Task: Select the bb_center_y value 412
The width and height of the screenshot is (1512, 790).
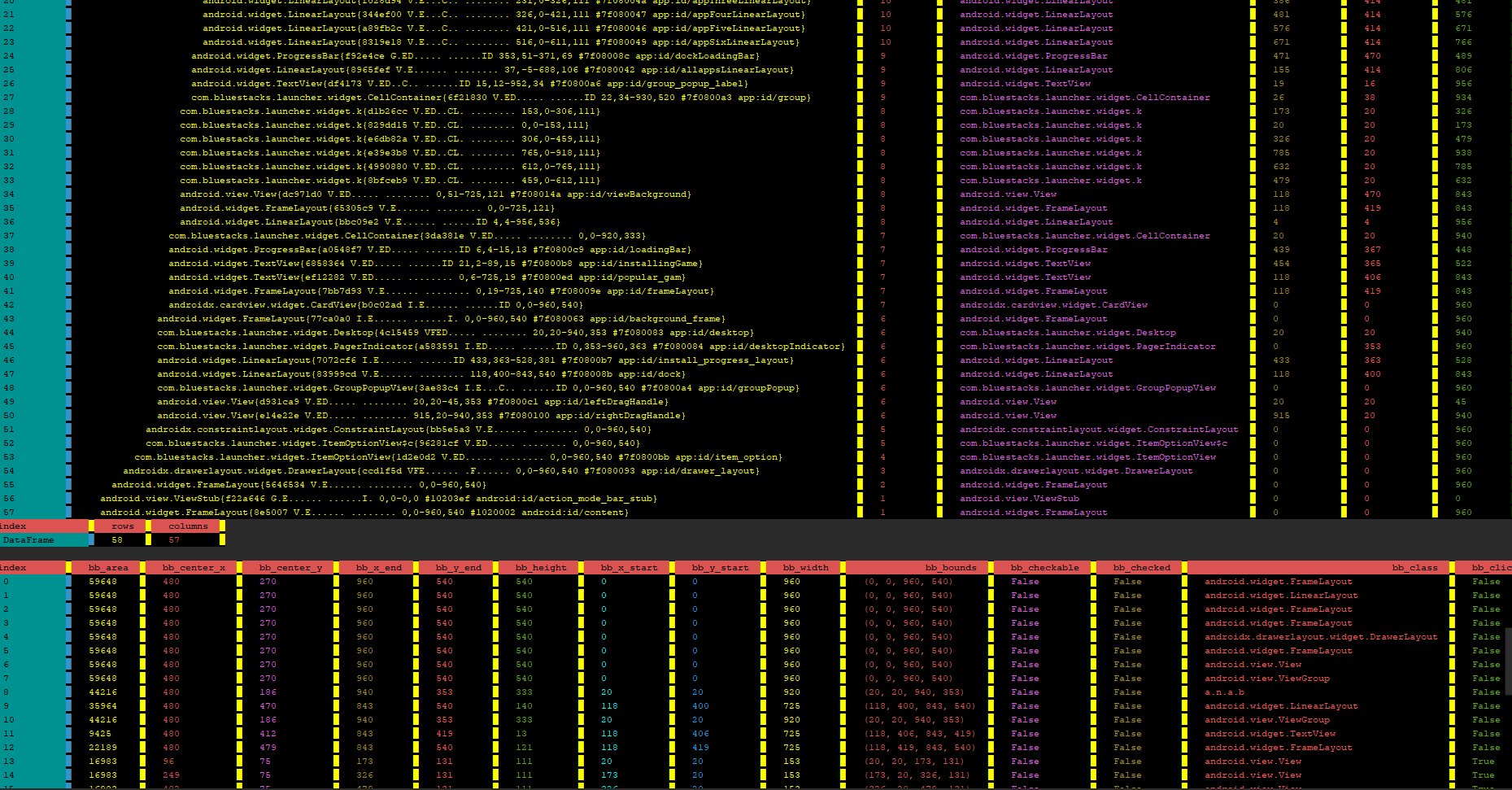Action: (x=268, y=733)
